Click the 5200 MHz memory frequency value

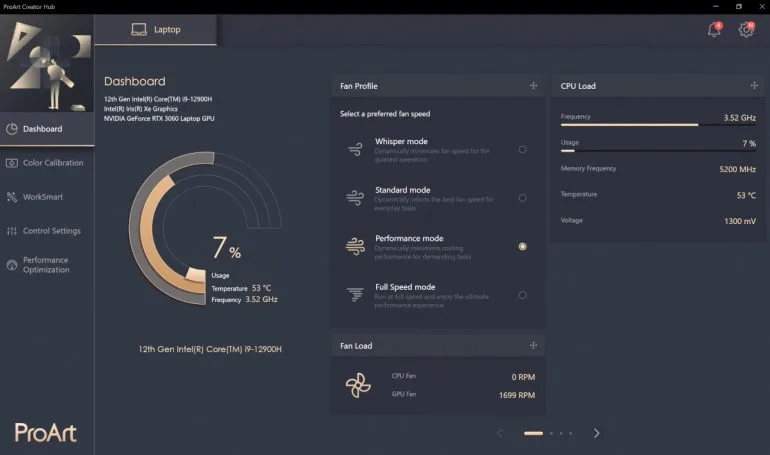738,169
